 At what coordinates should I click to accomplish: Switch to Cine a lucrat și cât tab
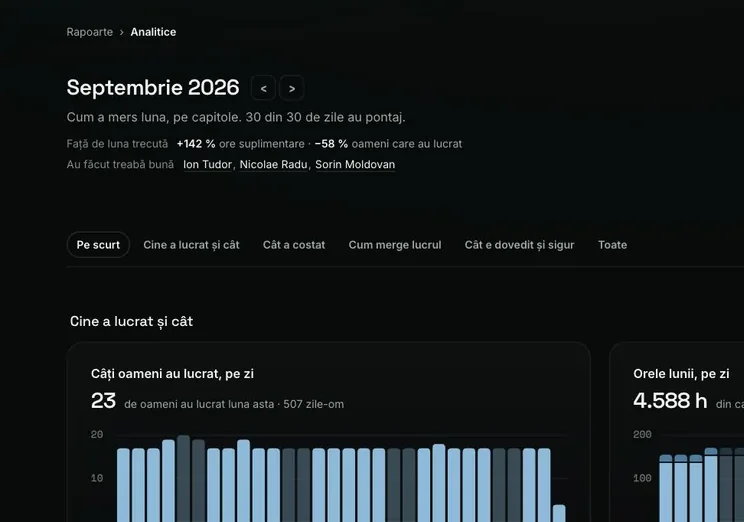[x=191, y=245]
